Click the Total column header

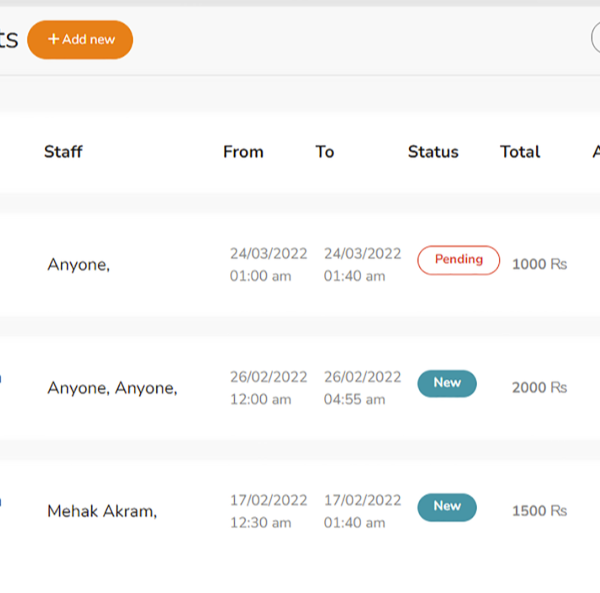click(x=520, y=152)
